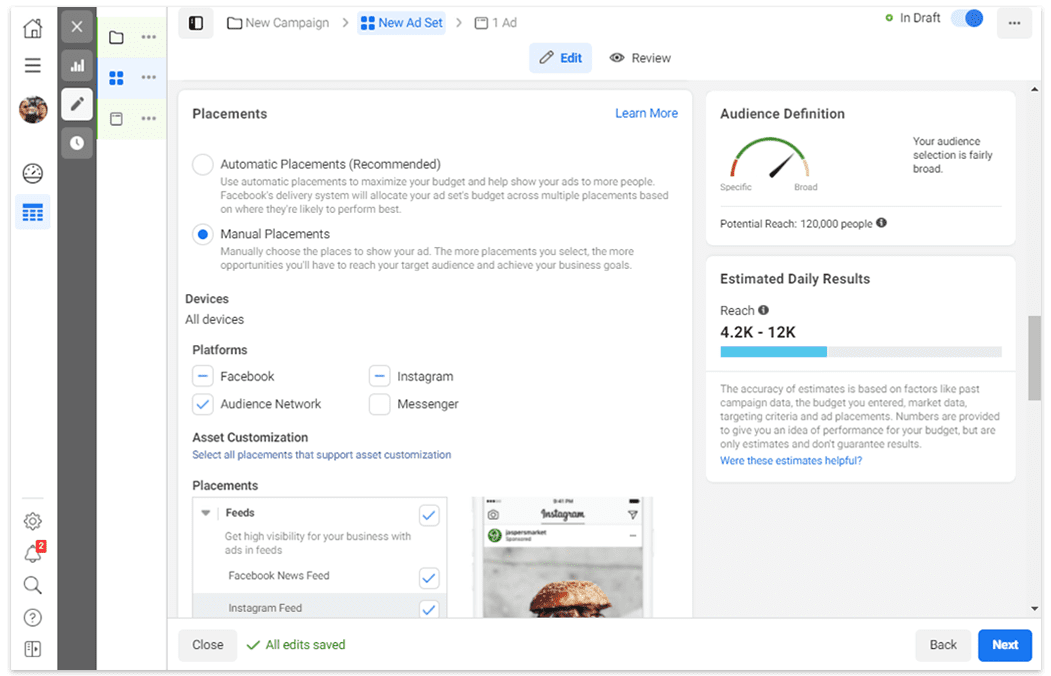Click the Campaigns grid icon in sidebar
Screen dimensions: 1051x676
click(33, 212)
